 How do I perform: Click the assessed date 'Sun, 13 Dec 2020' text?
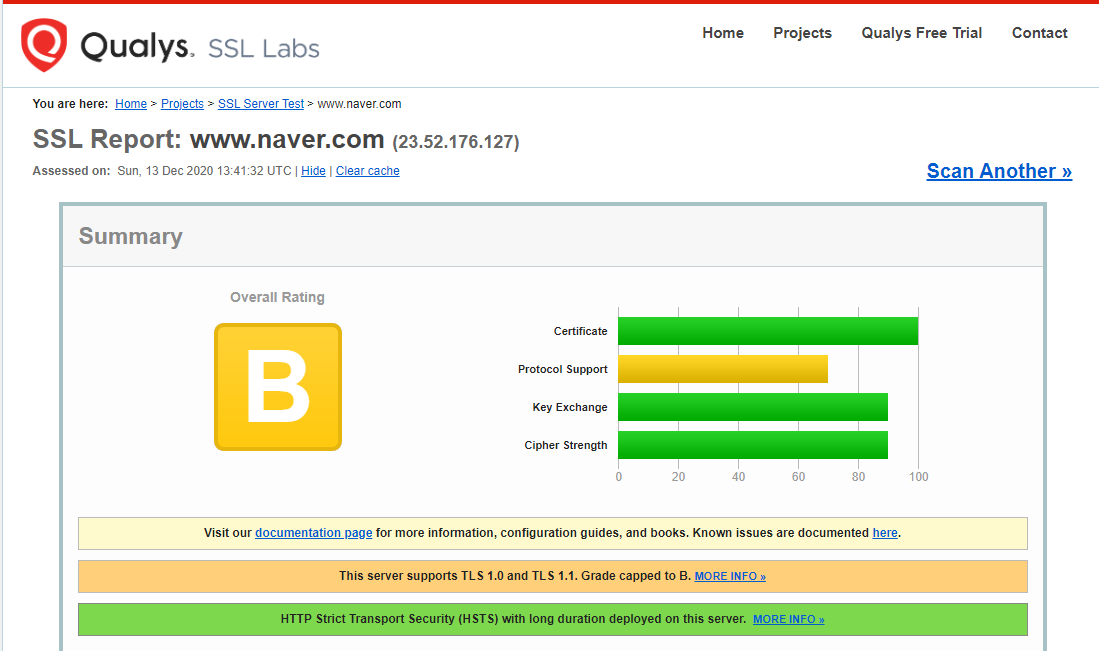[165, 171]
